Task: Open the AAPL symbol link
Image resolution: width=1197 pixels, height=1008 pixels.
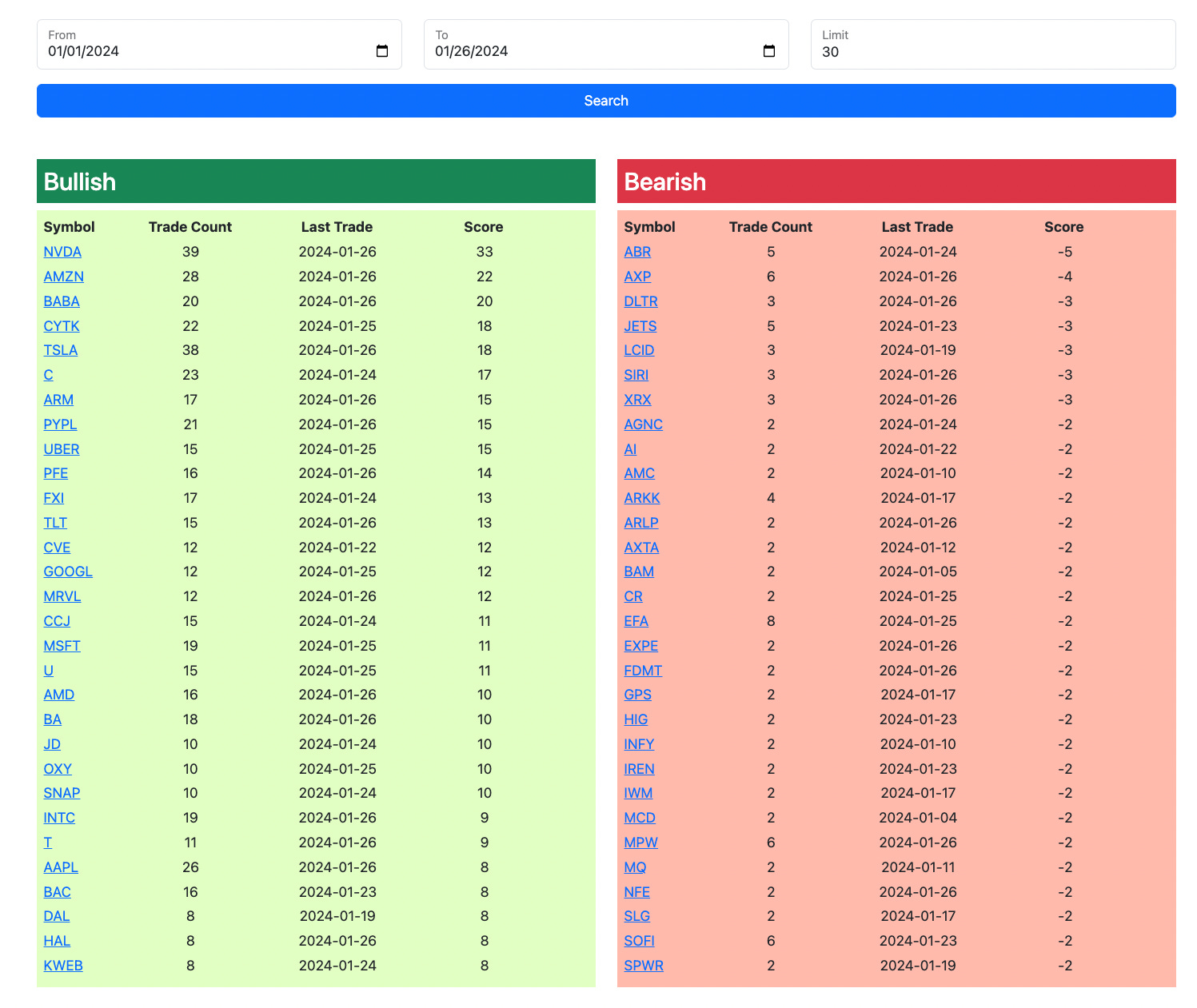Action: click(61, 867)
